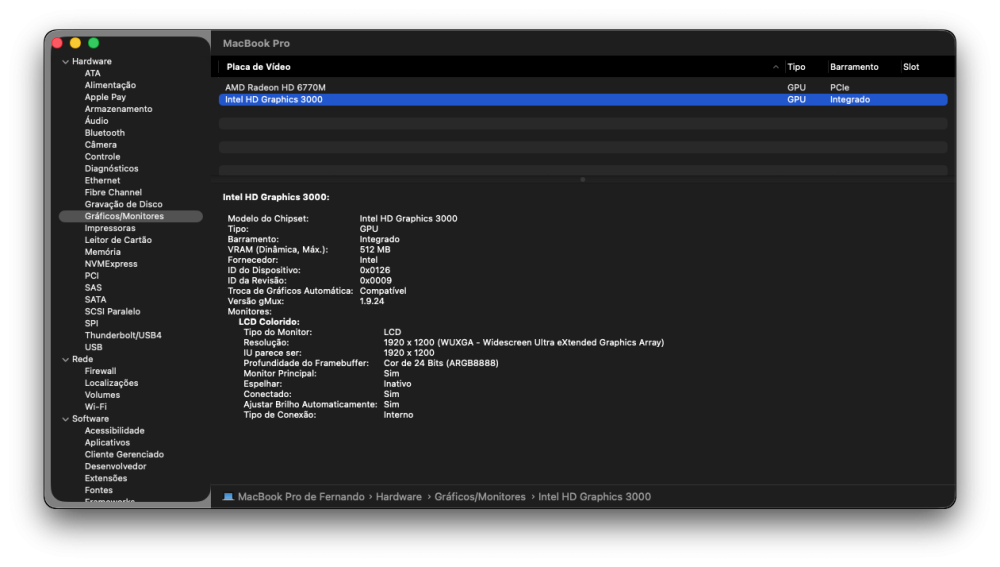1000x567 pixels.
Task: Sort by the Slot column header
Action: (x=911, y=67)
